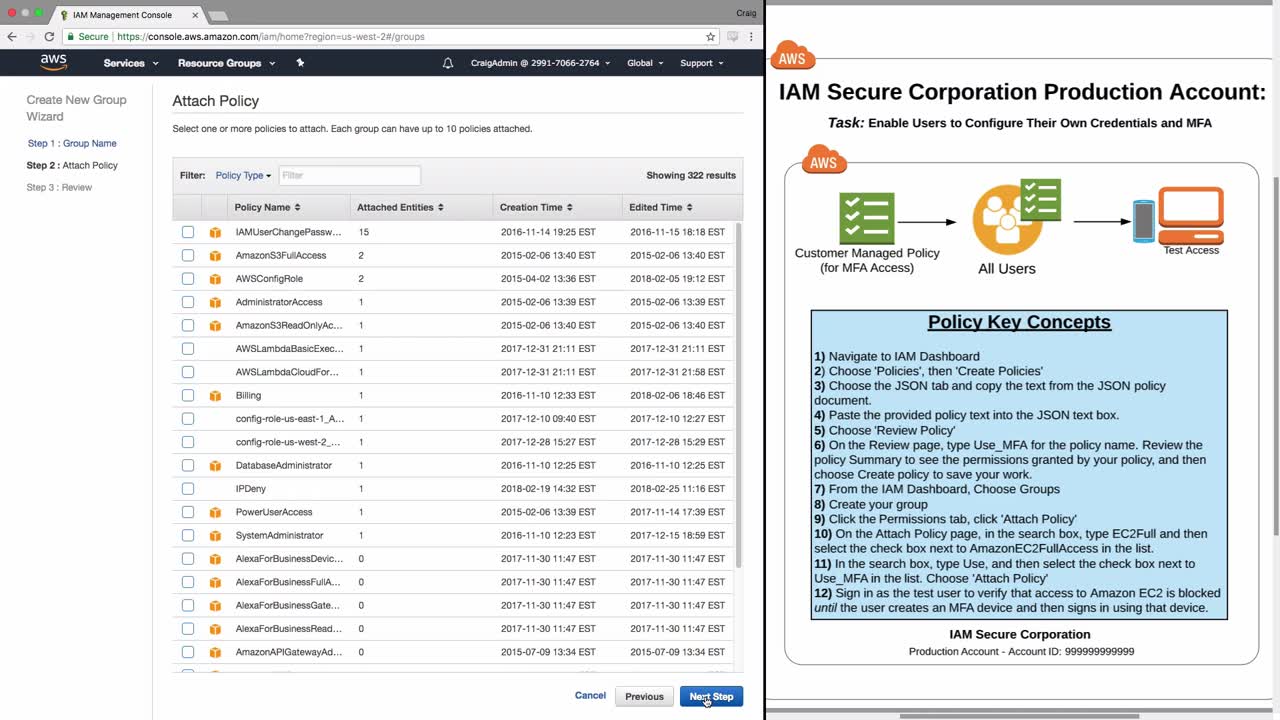Click the Customer Managed Policy checklist icon
This screenshot has height=720, width=1280.
click(x=866, y=219)
